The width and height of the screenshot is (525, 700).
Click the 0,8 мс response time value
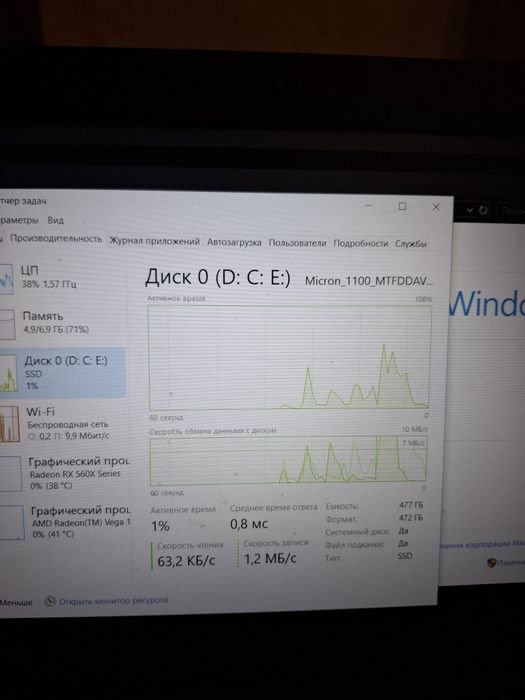coord(249,524)
